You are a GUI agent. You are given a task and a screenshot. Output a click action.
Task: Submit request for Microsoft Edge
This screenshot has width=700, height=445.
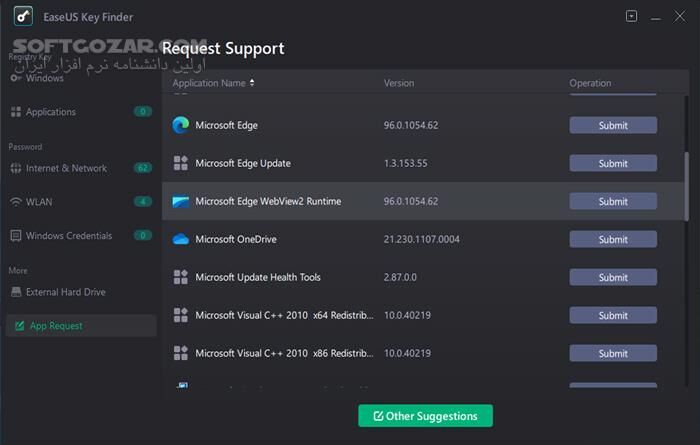(613, 125)
